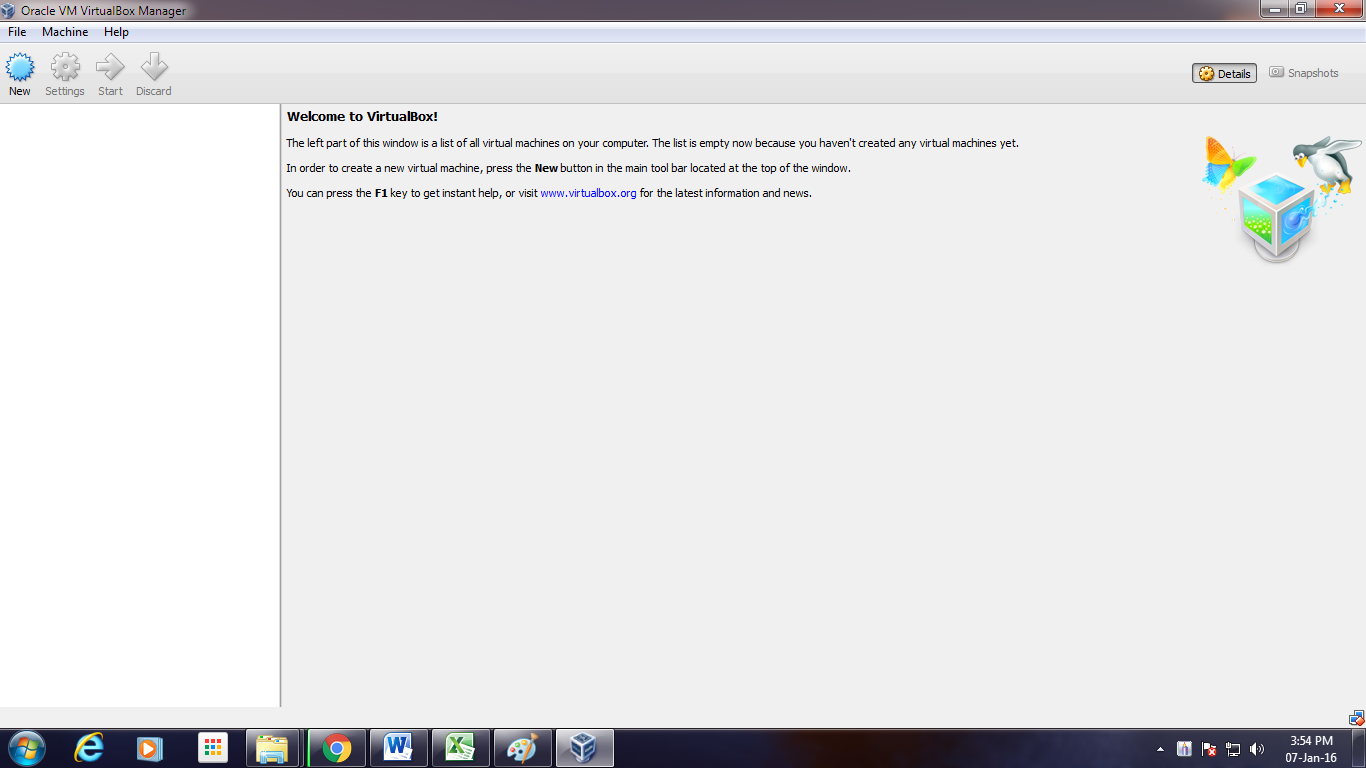The width and height of the screenshot is (1366, 768).
Task: Open the Help menu
Action: point(116,32)
